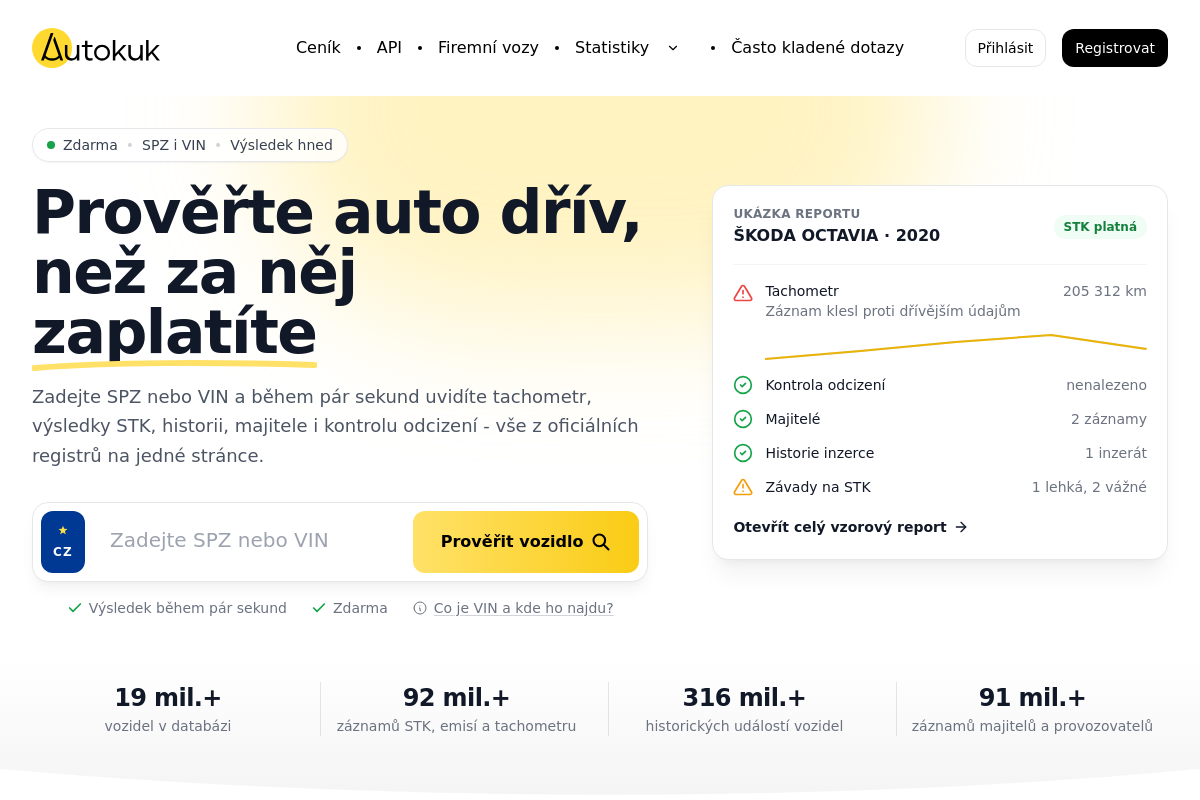Screen dimensions: 1200x800
Task: Go to the API menu item
Action: click(389, 48)
